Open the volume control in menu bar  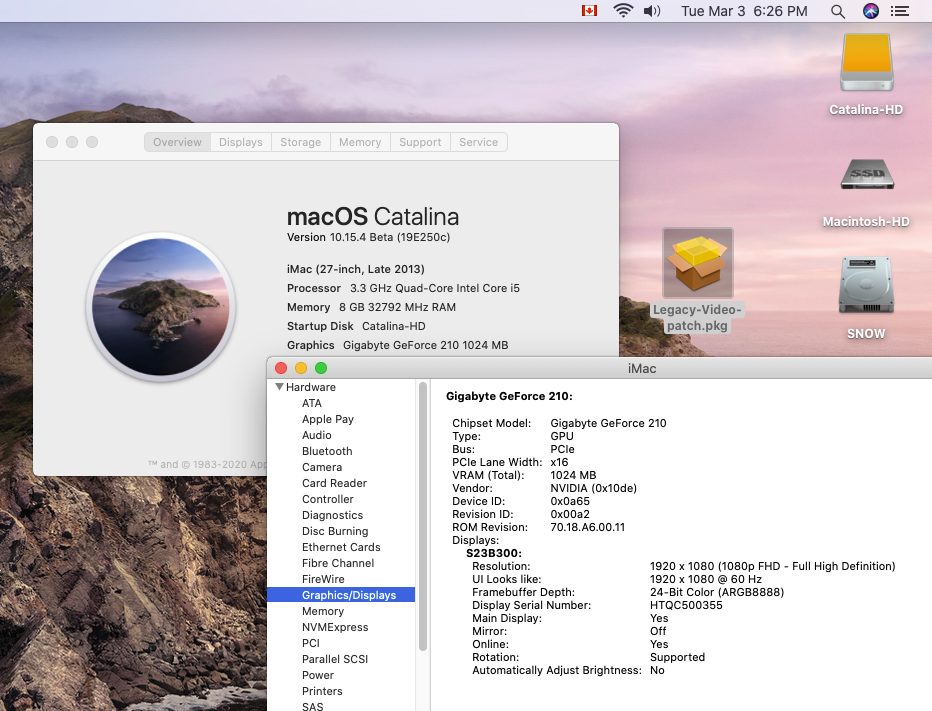coord(652,11)
